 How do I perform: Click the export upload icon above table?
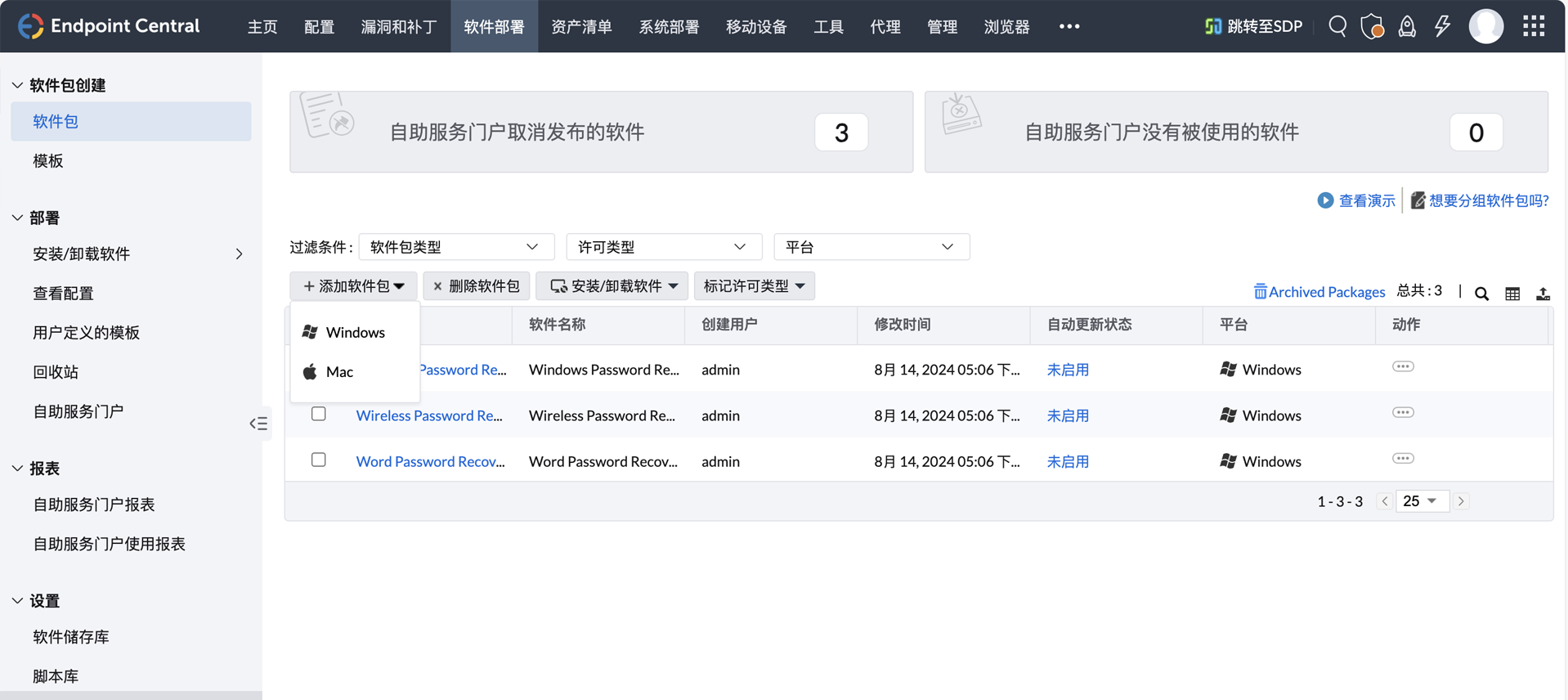coord(1543,294)
